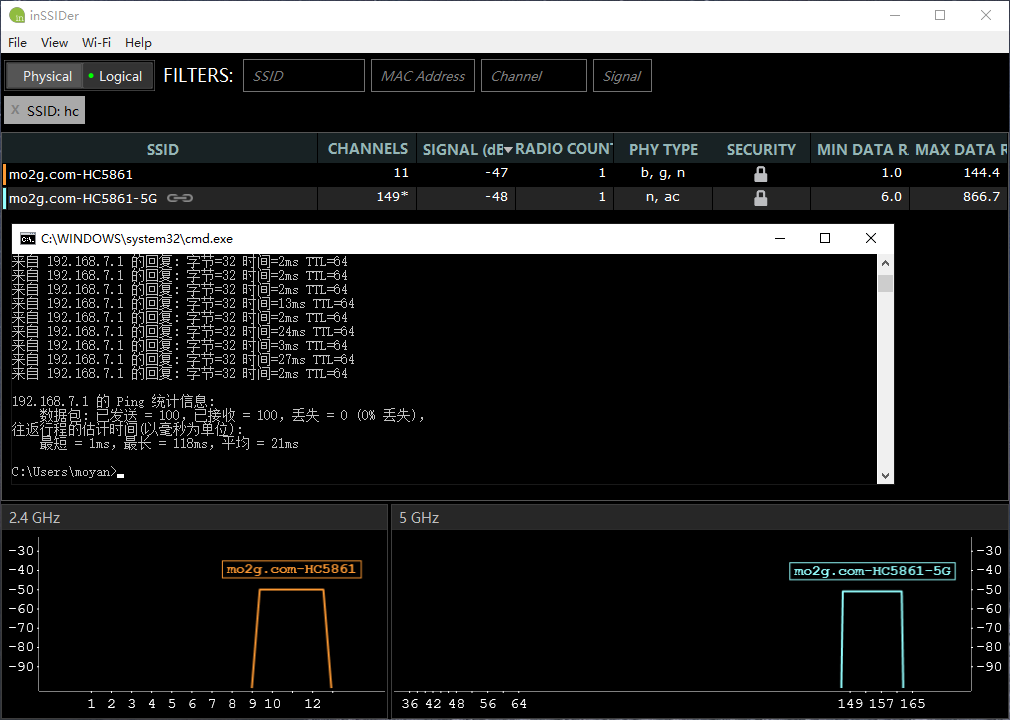
Task: Click the cmd.exe title bar text
Action: (x=137, y=239)
